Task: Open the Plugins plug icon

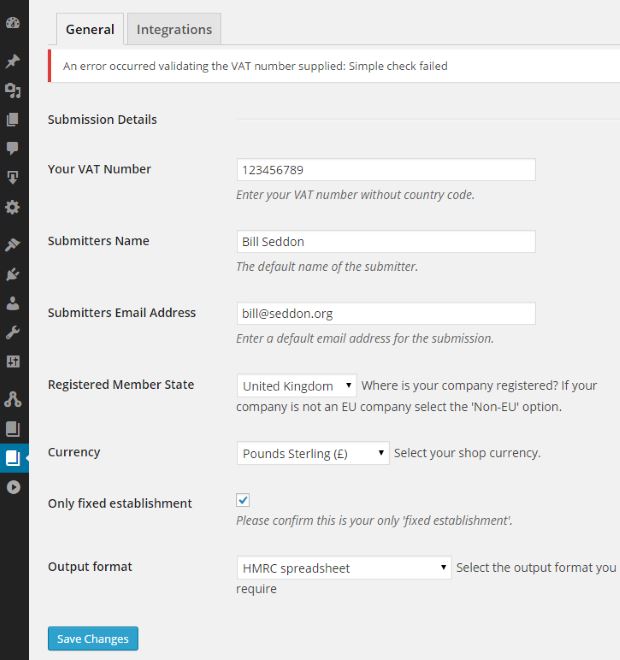Action: coord(13,274)
